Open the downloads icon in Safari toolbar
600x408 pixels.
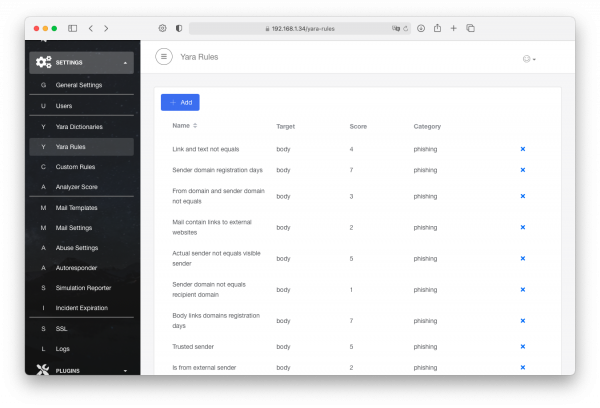point(421,28)
